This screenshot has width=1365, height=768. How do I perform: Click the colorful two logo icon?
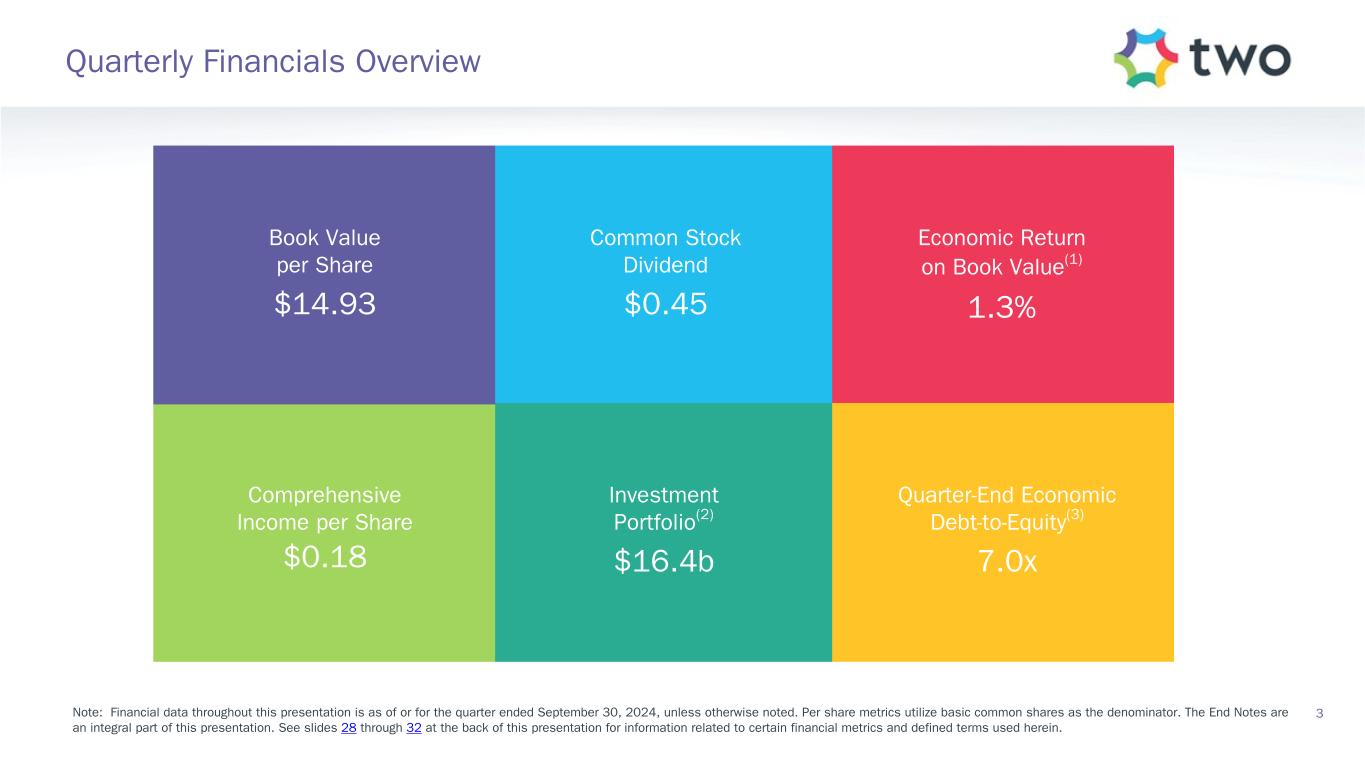1145,58
